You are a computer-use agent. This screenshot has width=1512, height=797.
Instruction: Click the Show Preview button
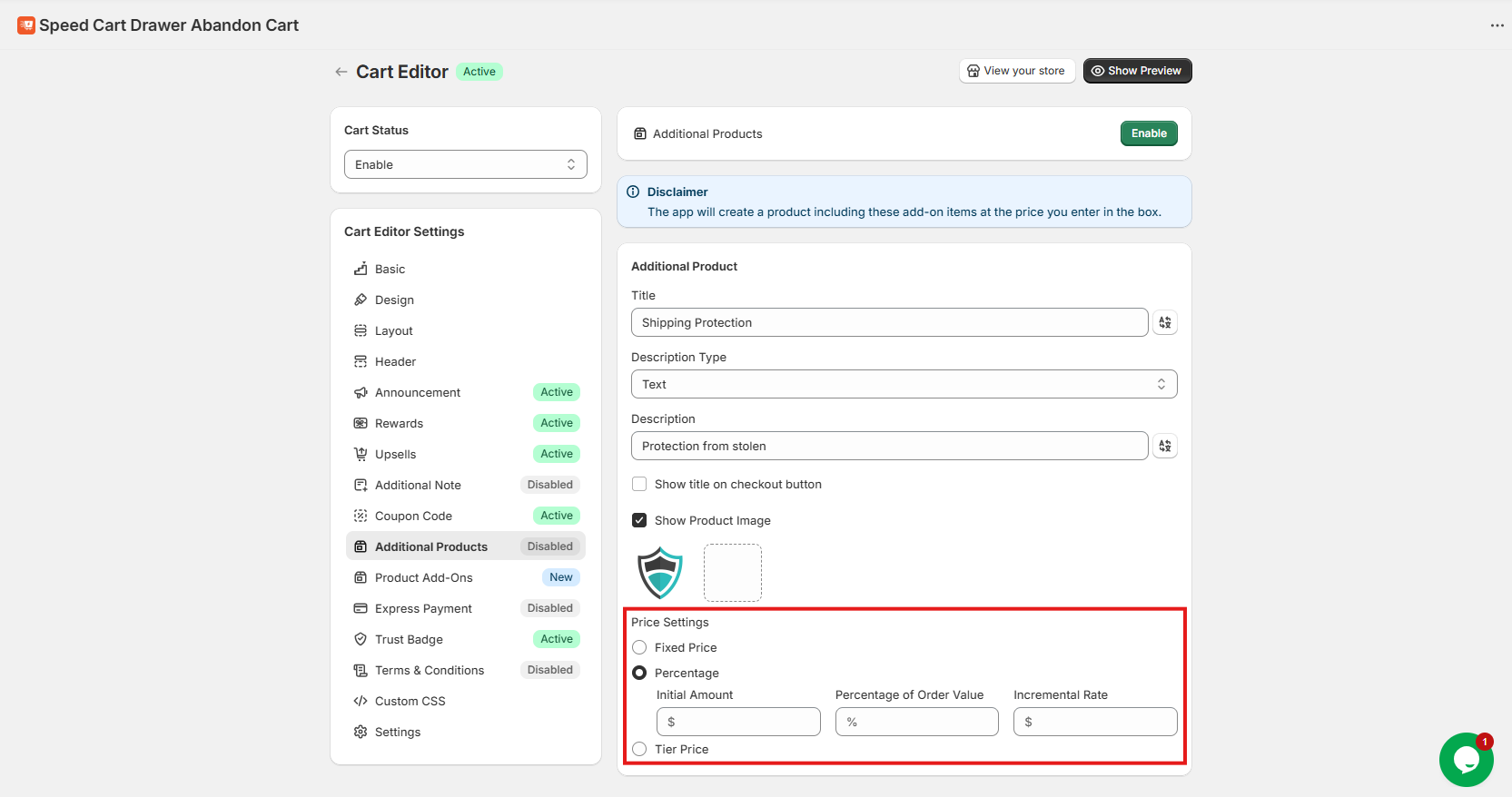(x=1137, y=71)
